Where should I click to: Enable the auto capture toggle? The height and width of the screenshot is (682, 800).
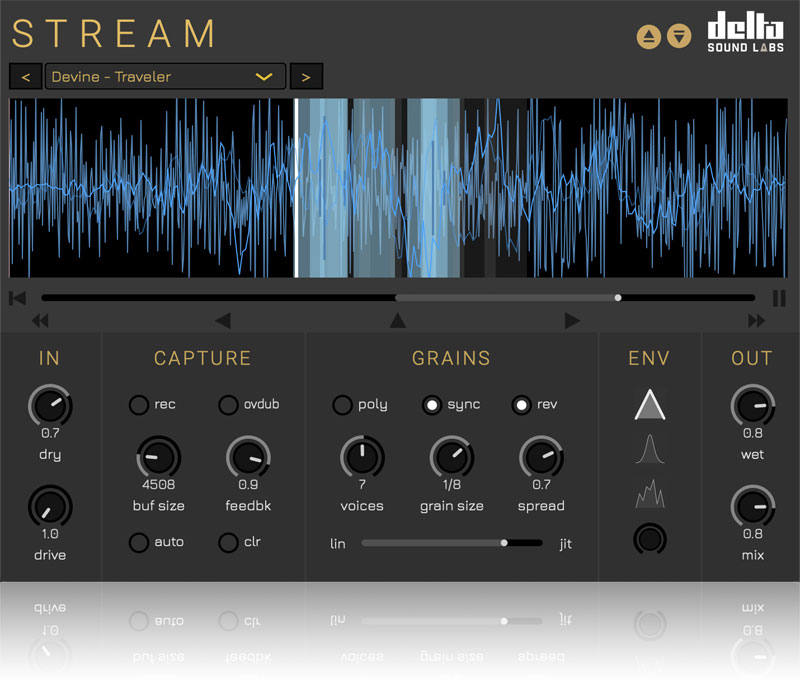[x=139, y=542]
